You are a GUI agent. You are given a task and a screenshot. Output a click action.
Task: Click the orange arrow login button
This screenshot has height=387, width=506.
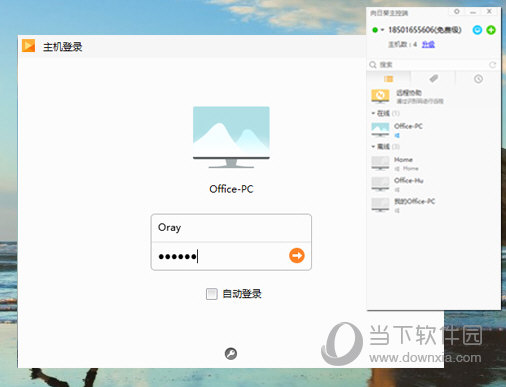click(x=297, y=256)
